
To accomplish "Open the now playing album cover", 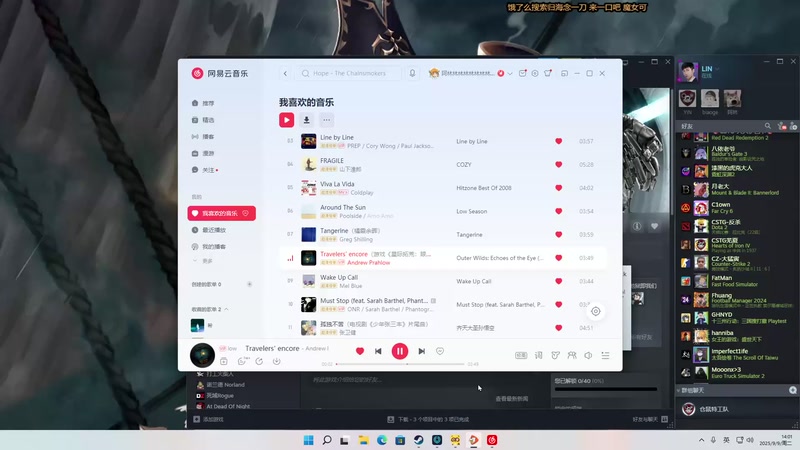I will click(x=202, y=355).
